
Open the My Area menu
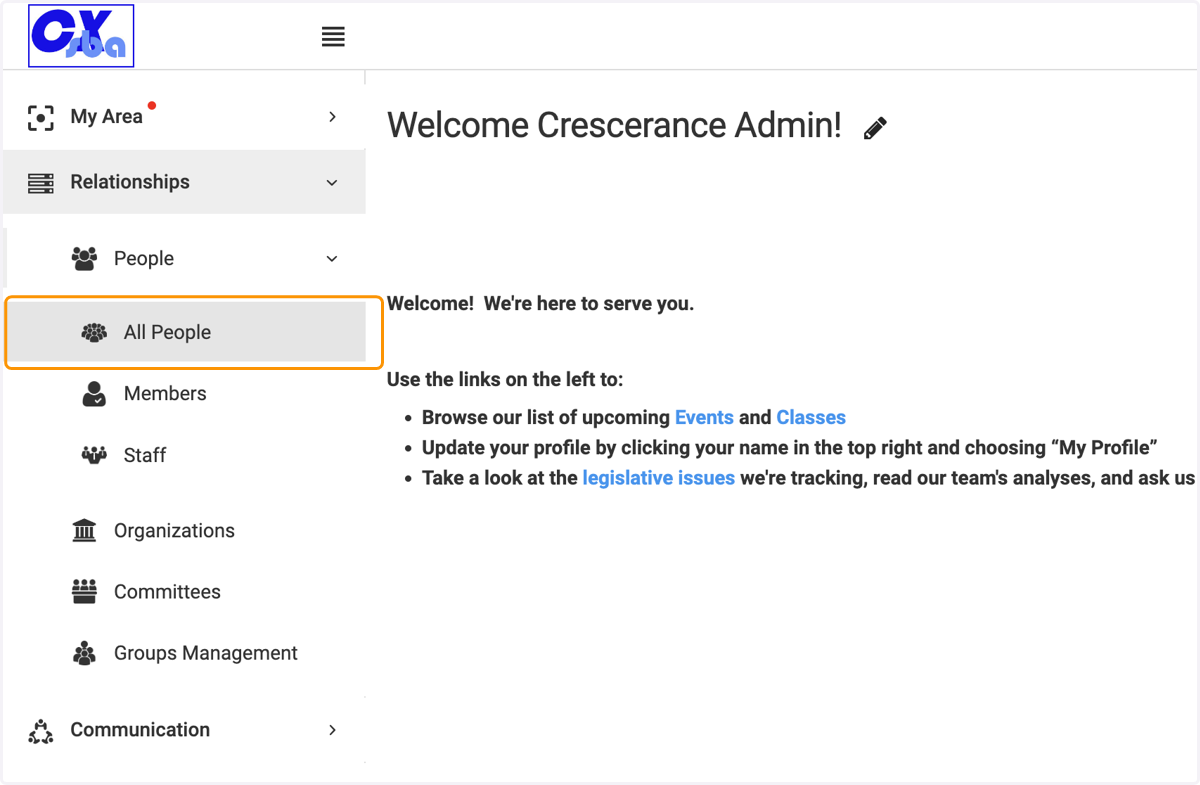tap(106, 117)
